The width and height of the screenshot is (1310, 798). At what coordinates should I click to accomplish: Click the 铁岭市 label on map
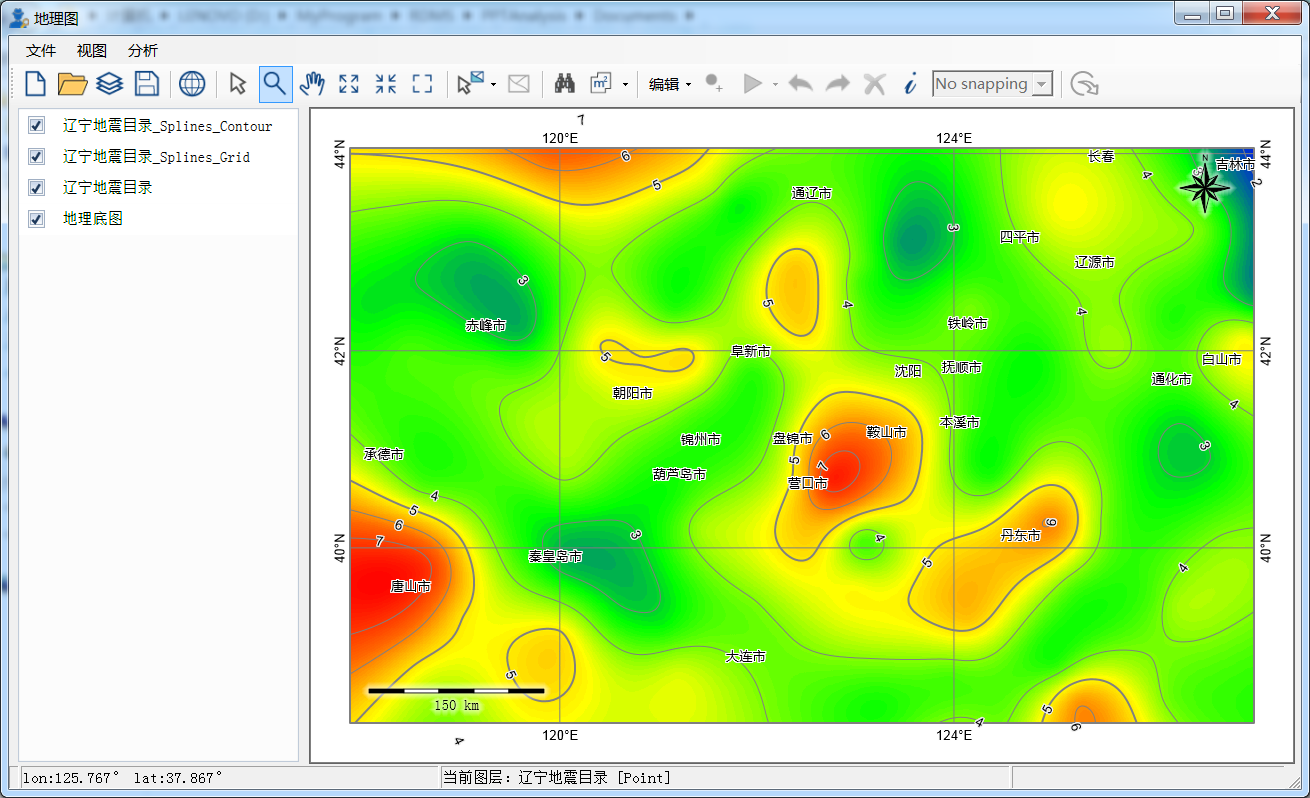click(968, 323)
